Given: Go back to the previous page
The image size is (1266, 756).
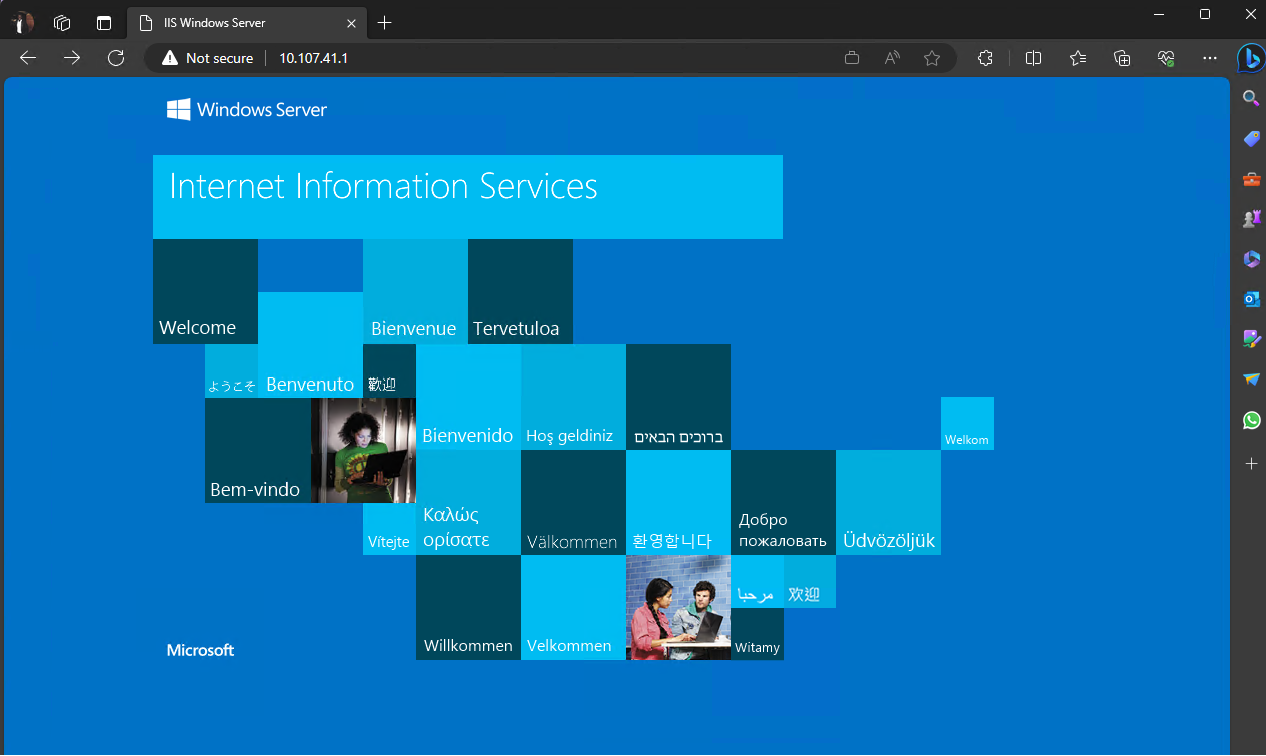Looking at the screenshot, I should point(28,58).
